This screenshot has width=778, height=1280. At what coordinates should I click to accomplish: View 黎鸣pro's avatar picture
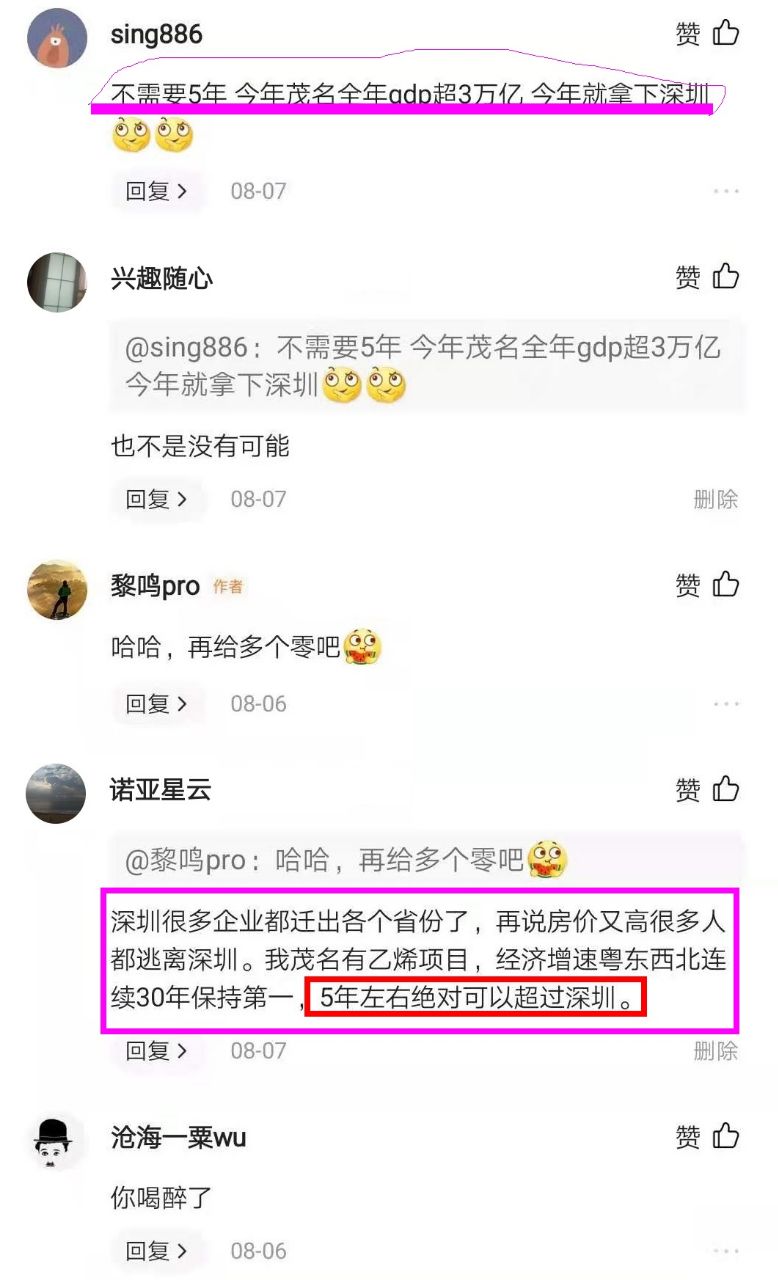click(x=56, y=589)
